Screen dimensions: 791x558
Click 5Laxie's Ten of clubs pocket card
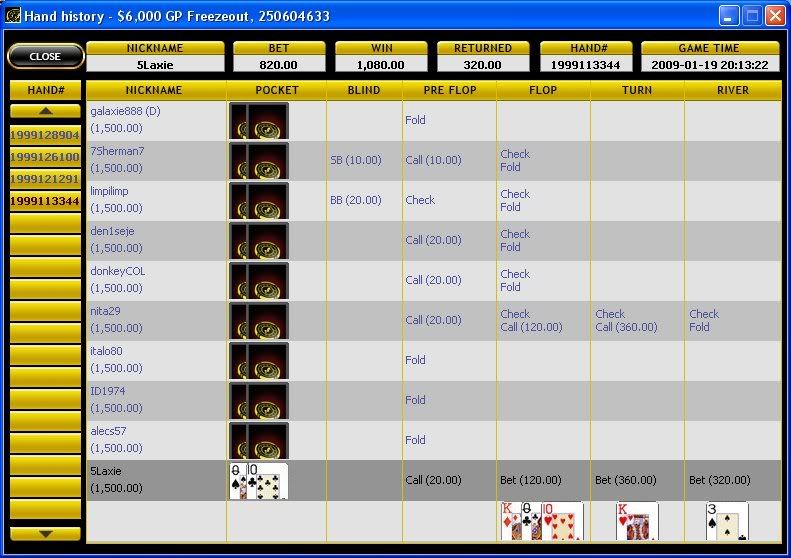click(x=267, y=481)
